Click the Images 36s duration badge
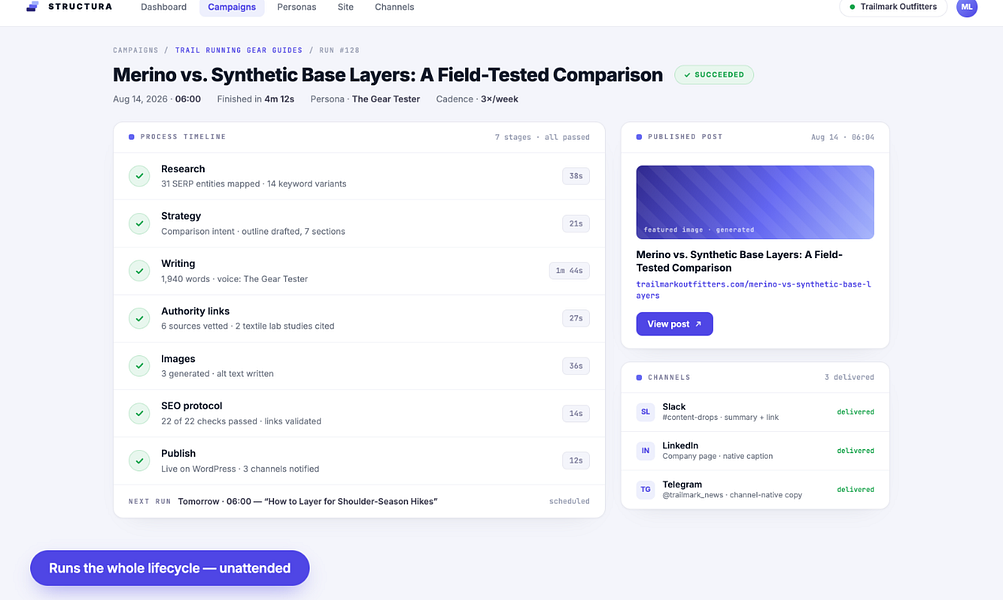This screenshot has width=1003, height=600. pos(576,366)
